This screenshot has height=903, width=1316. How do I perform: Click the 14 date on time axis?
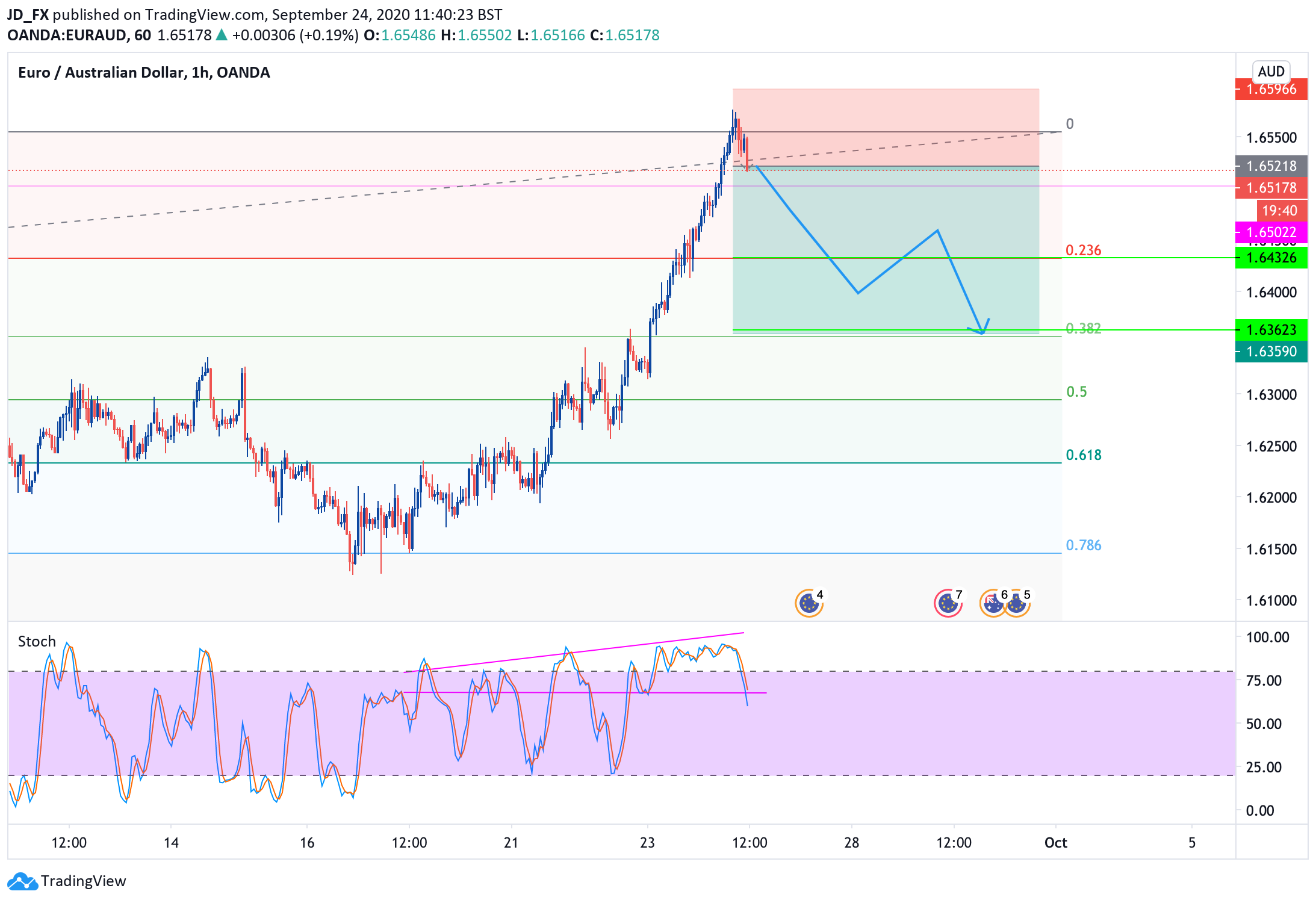pyautogui.click(x=171, y=843)
